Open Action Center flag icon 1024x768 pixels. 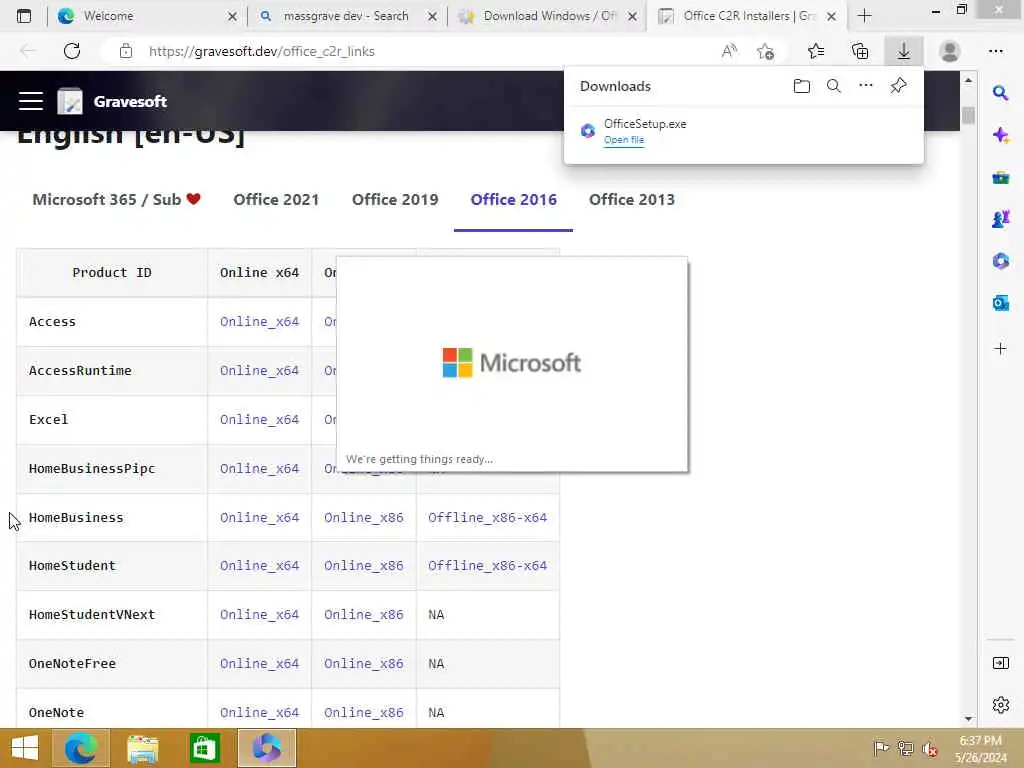pyautogui.click(x=881, y=748)
